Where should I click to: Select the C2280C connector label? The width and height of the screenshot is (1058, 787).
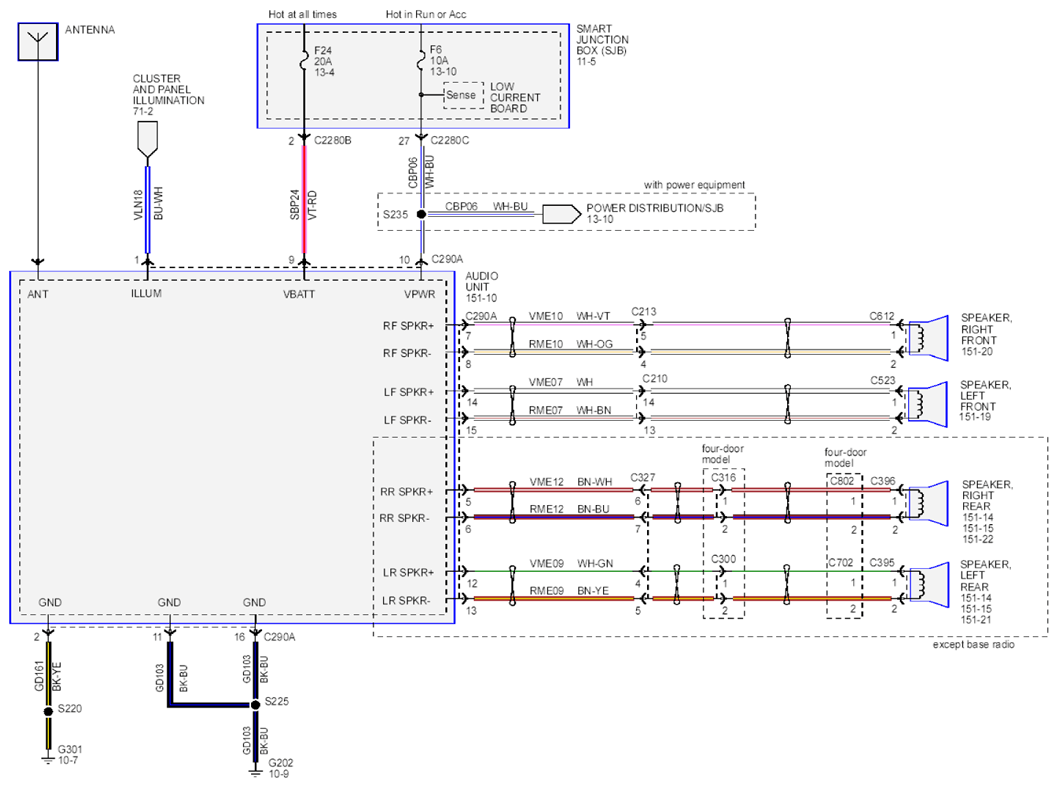pos(449,140)
